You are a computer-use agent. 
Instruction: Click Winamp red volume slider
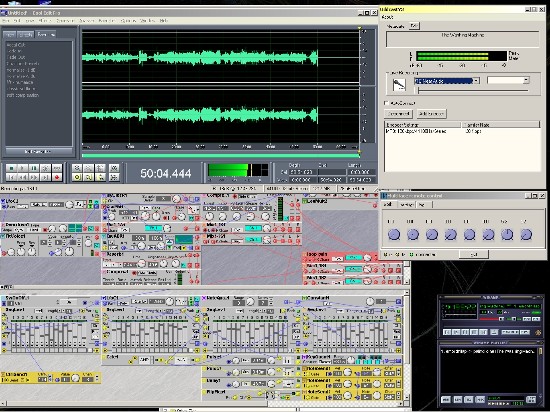(492, 319)
